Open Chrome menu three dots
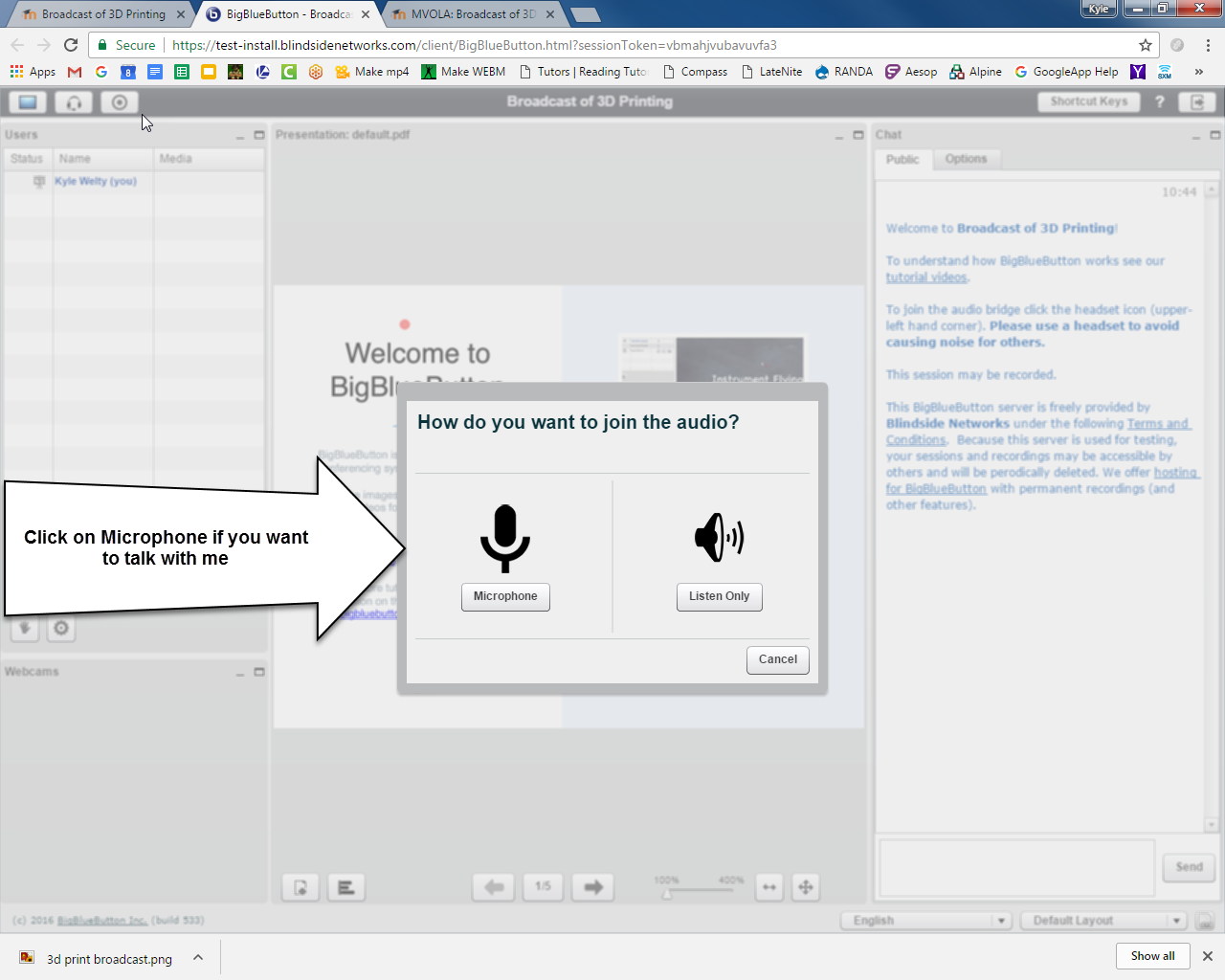This screenshot has height=980, width=1225. tap(1208, 45)
